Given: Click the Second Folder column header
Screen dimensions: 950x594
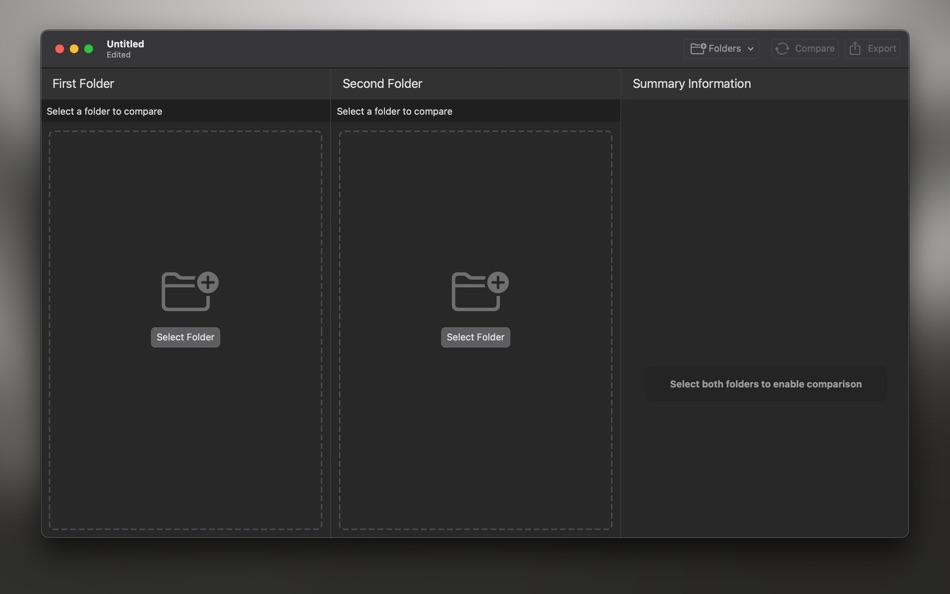Looking at the screenshot, I should [x=383, y=83].
